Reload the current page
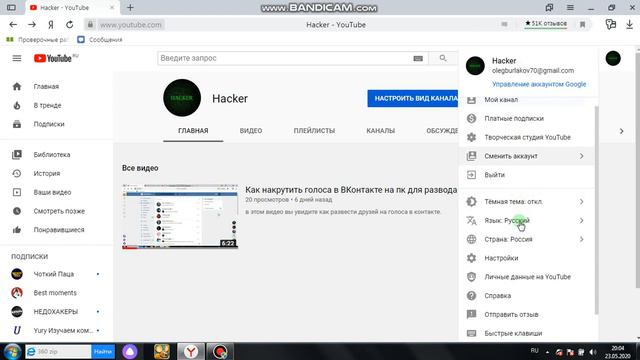 tap(70, 24)
